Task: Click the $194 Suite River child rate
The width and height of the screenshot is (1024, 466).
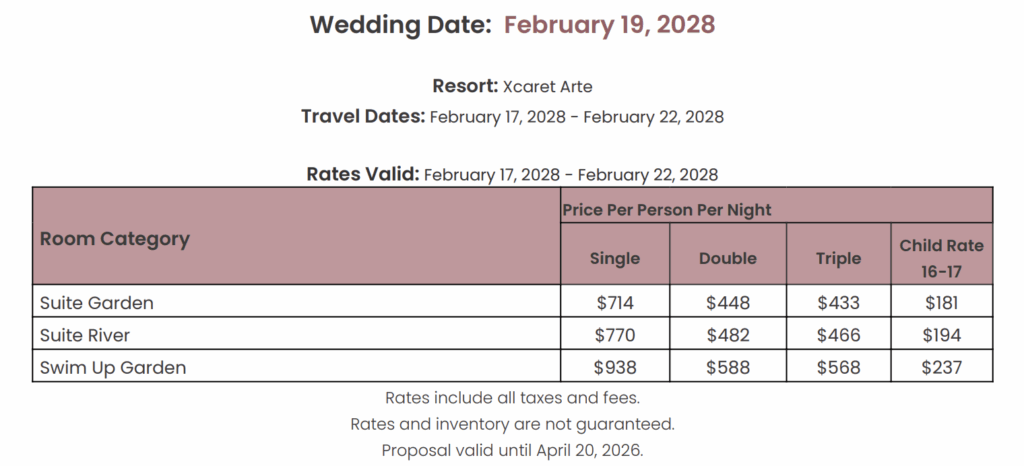Action: click(x=942, y=335)
